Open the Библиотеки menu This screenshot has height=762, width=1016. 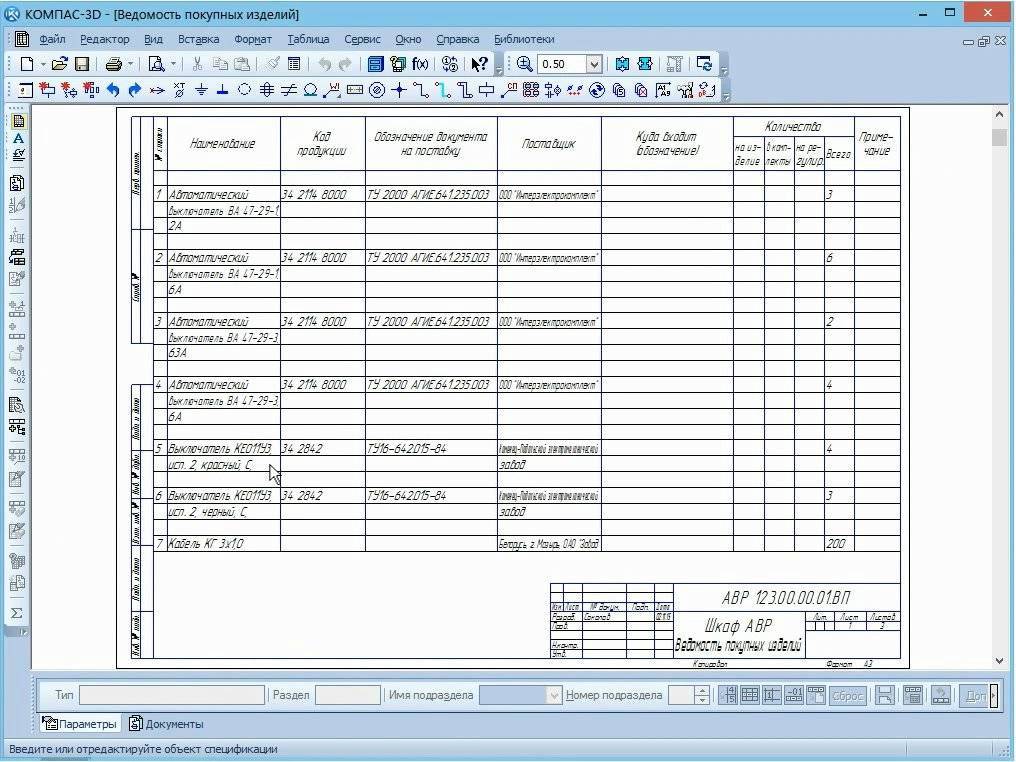pyautogui.click(x=524, y=39)
